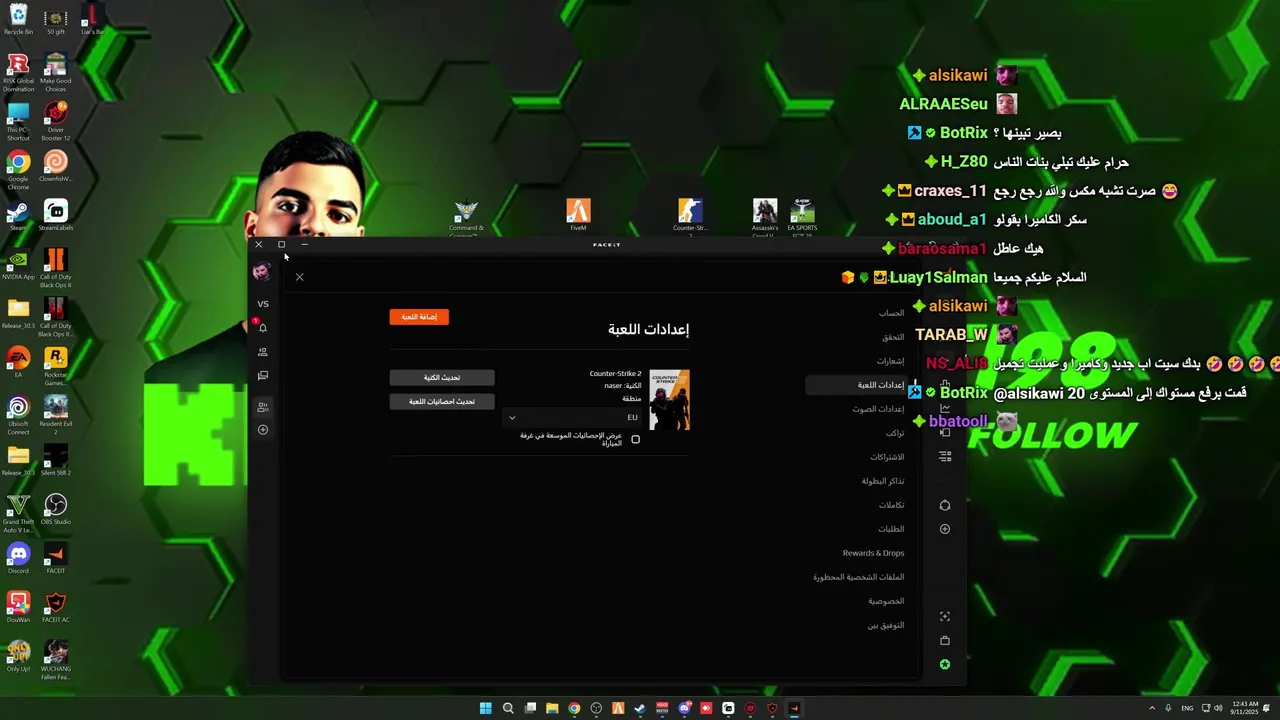Click تحديث احصائيات اللعبة button
1280x720 pixels.
(x=442, y=401)
